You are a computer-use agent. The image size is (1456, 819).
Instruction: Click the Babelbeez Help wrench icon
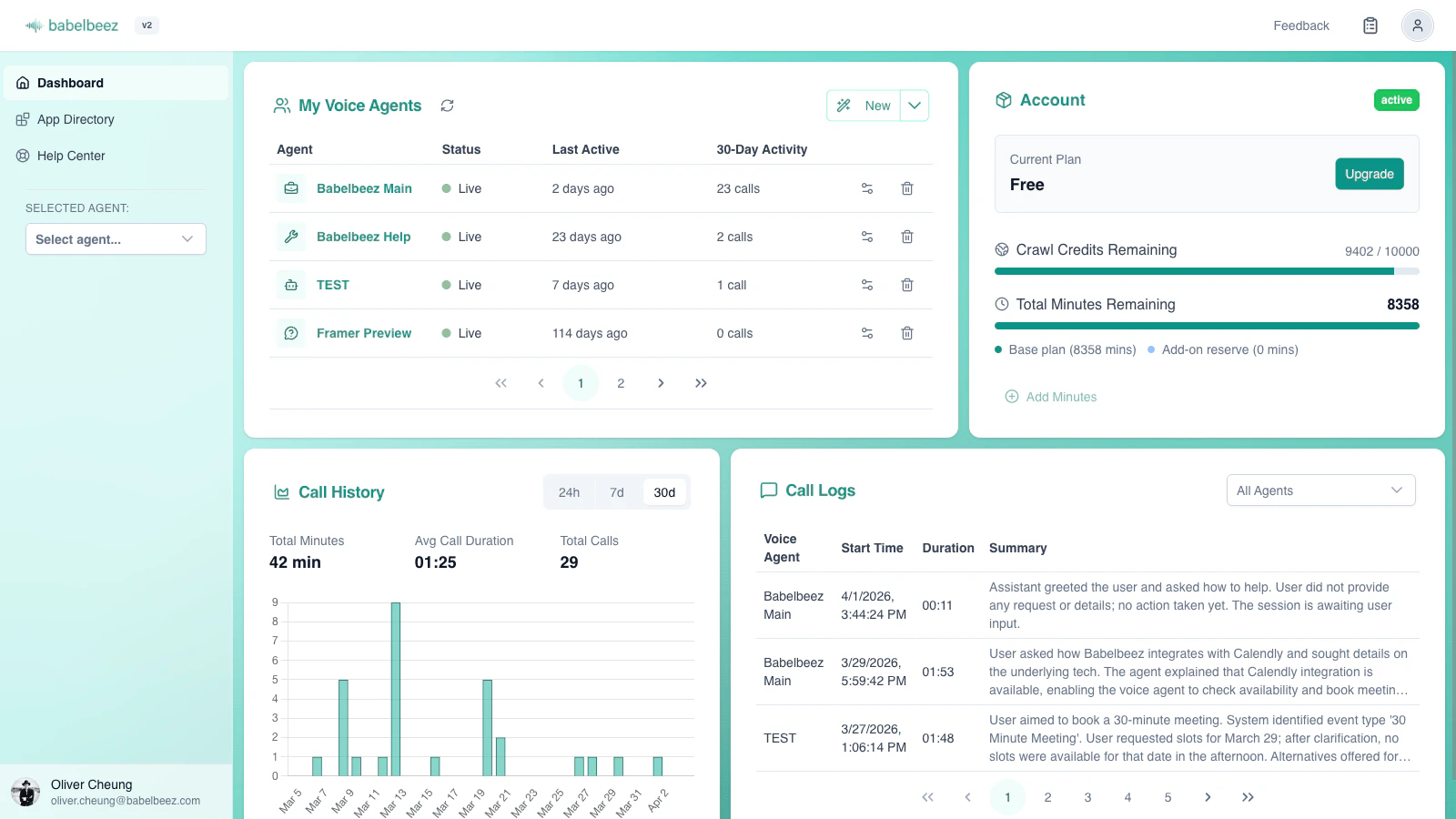291,237
